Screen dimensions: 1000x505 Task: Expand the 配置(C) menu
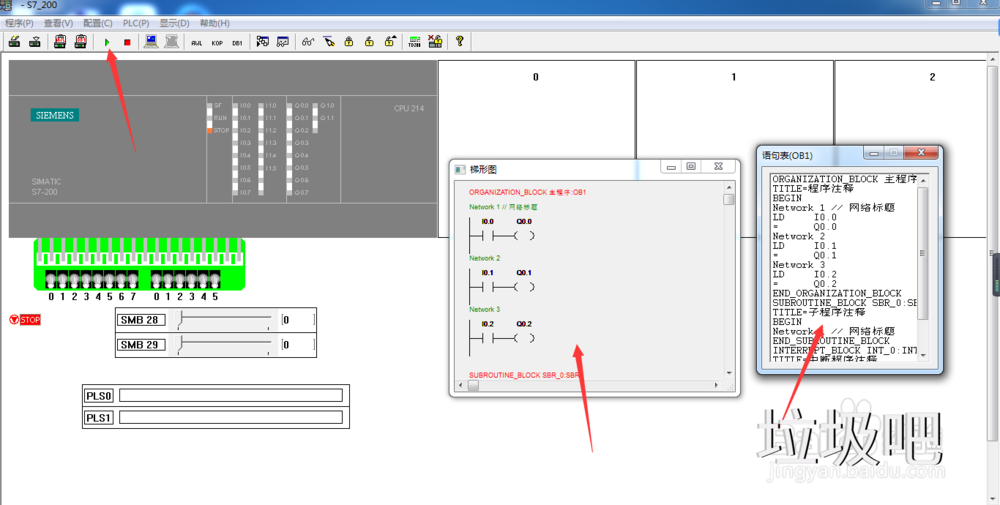point(98,23)
